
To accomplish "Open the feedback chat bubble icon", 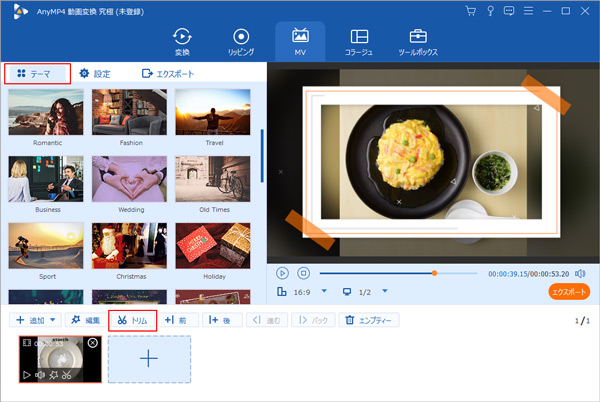I will tap(508, 11).
